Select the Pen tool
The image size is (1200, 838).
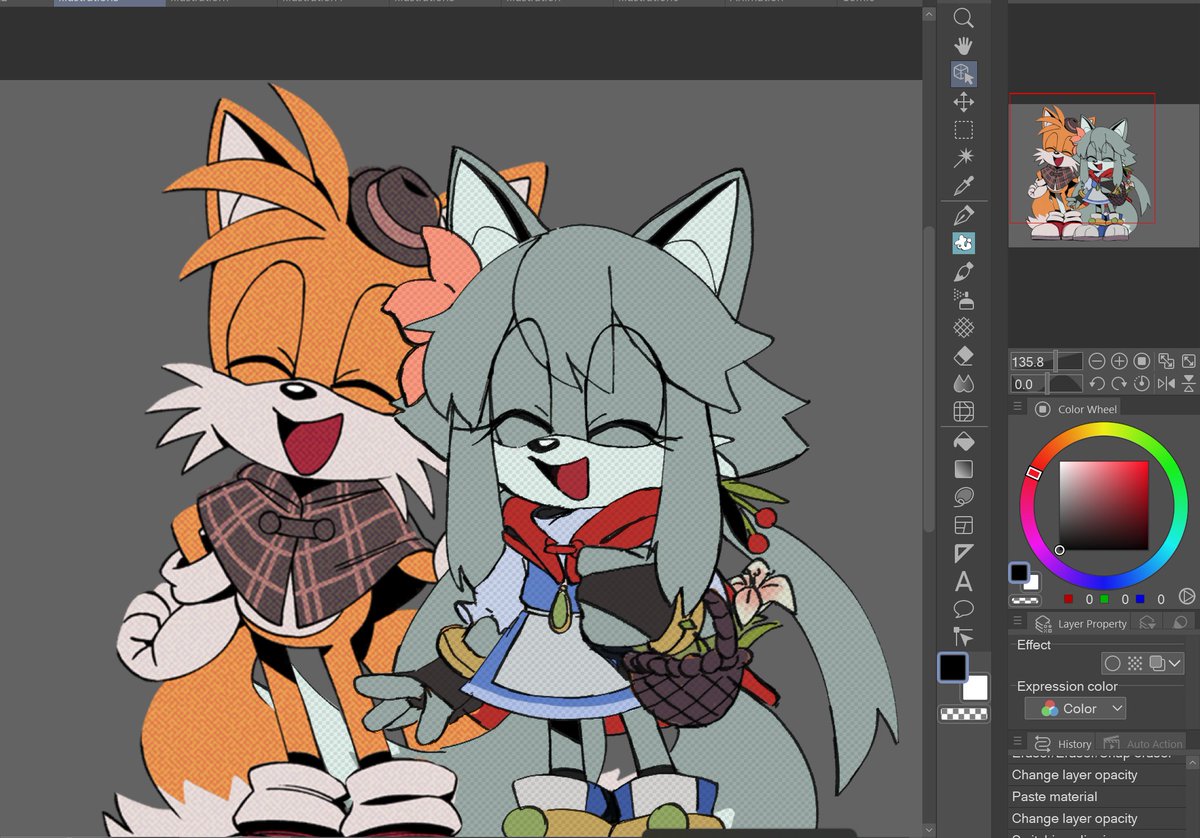click(x=963, y=214)
